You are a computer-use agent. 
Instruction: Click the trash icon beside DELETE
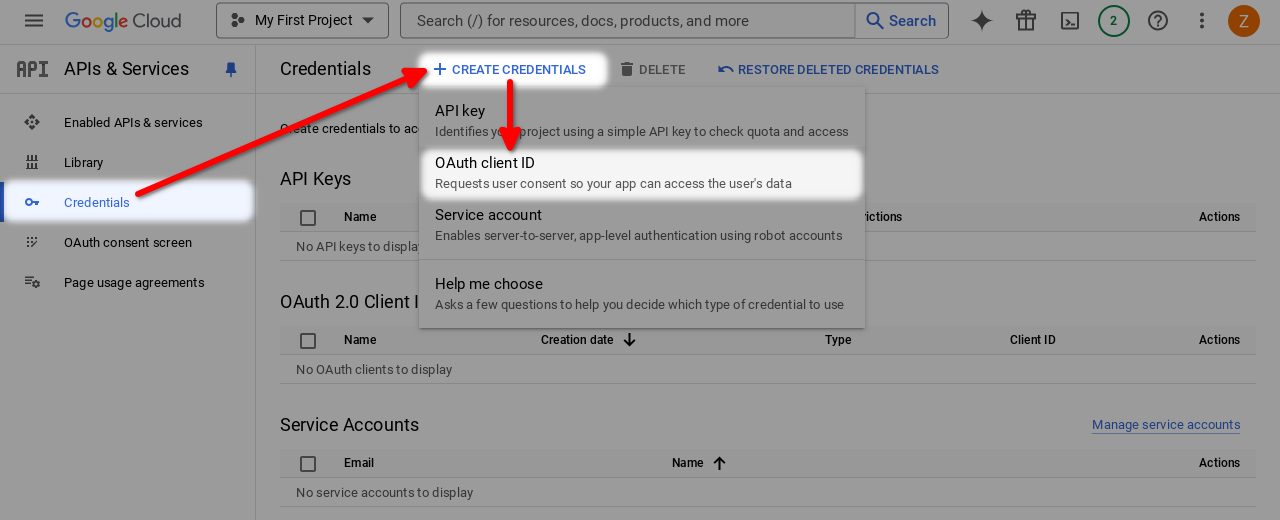click(627, 69)
